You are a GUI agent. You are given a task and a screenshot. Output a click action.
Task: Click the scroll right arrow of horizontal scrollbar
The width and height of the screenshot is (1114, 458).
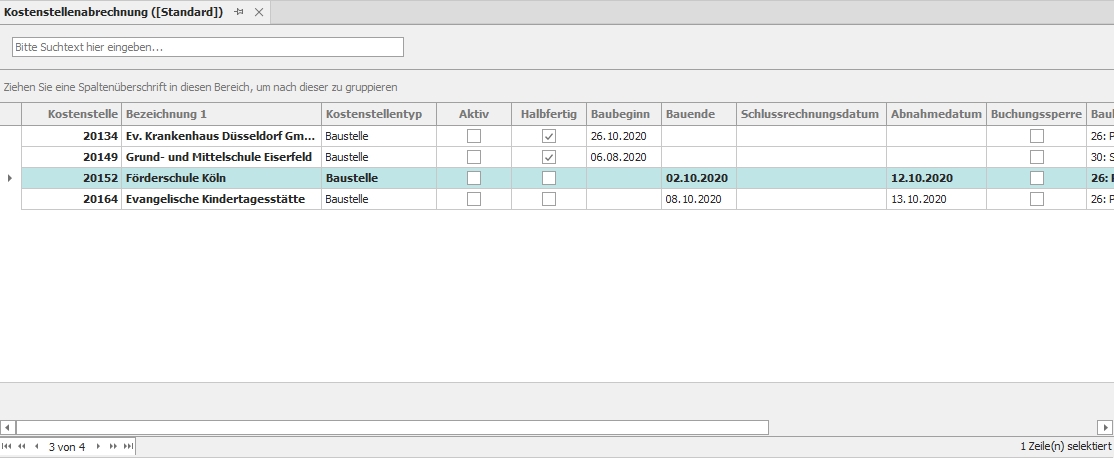[1105, 427]
